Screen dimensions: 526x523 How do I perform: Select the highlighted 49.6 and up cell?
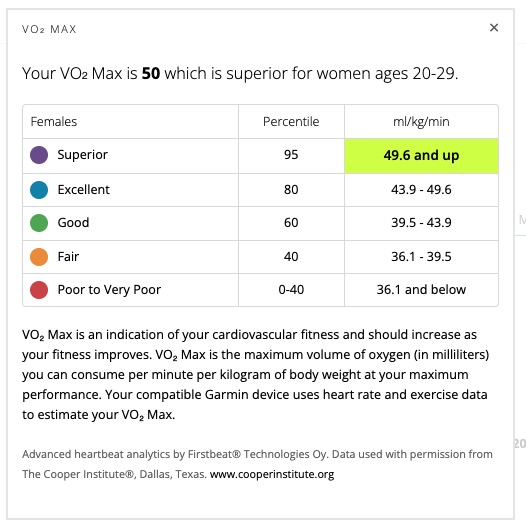421,156
